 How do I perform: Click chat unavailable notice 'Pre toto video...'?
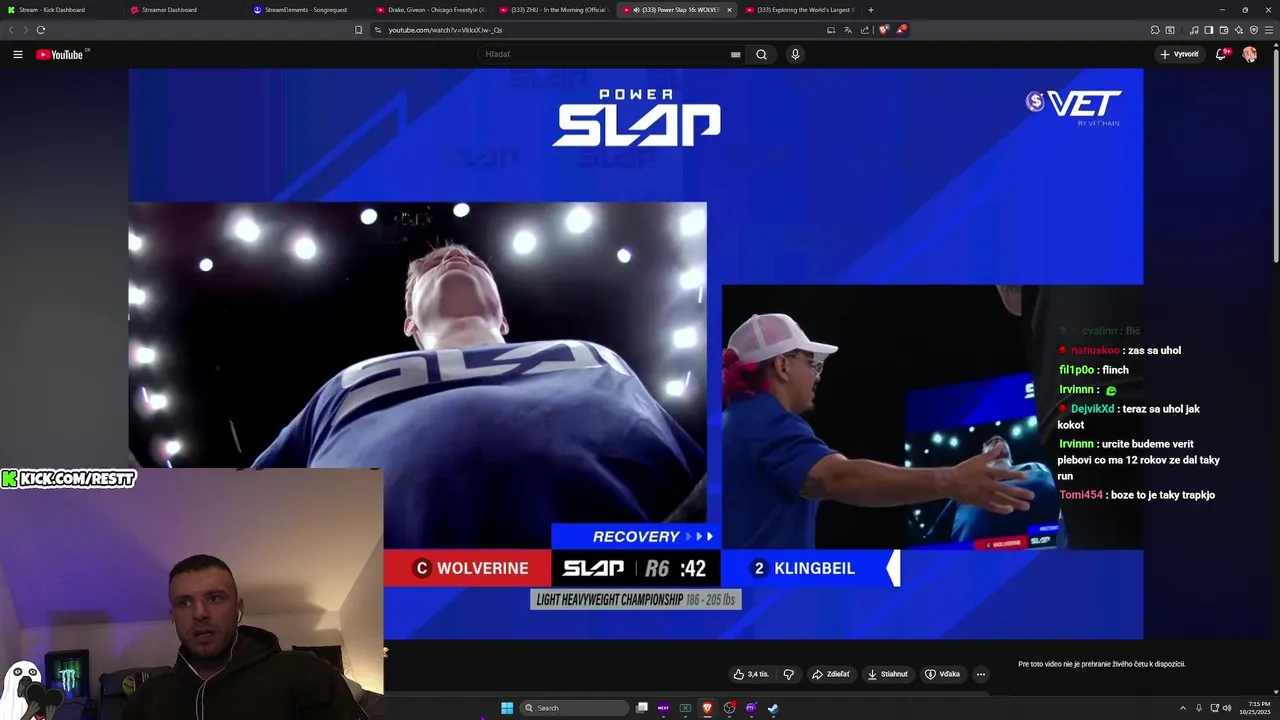point(1101,664)
